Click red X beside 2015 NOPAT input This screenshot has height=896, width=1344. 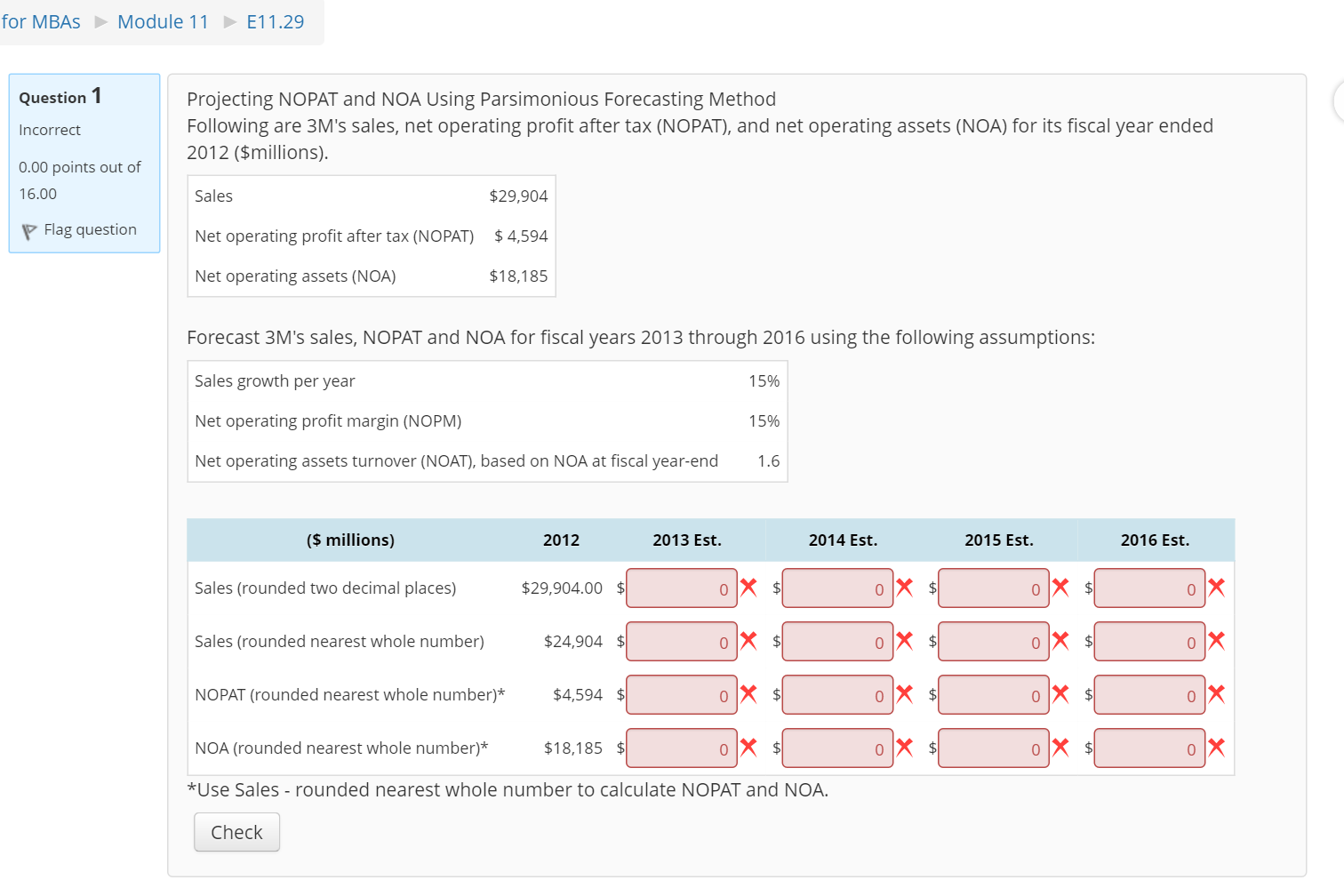tap(1060, 694)
